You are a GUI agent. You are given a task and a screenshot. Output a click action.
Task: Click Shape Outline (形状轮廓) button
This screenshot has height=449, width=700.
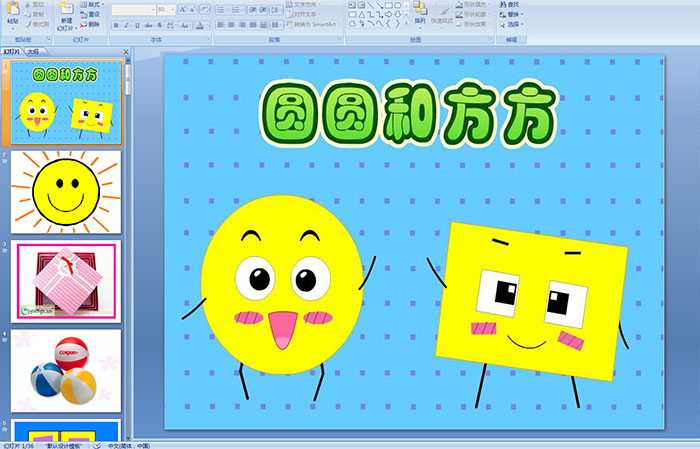[473, 14]
